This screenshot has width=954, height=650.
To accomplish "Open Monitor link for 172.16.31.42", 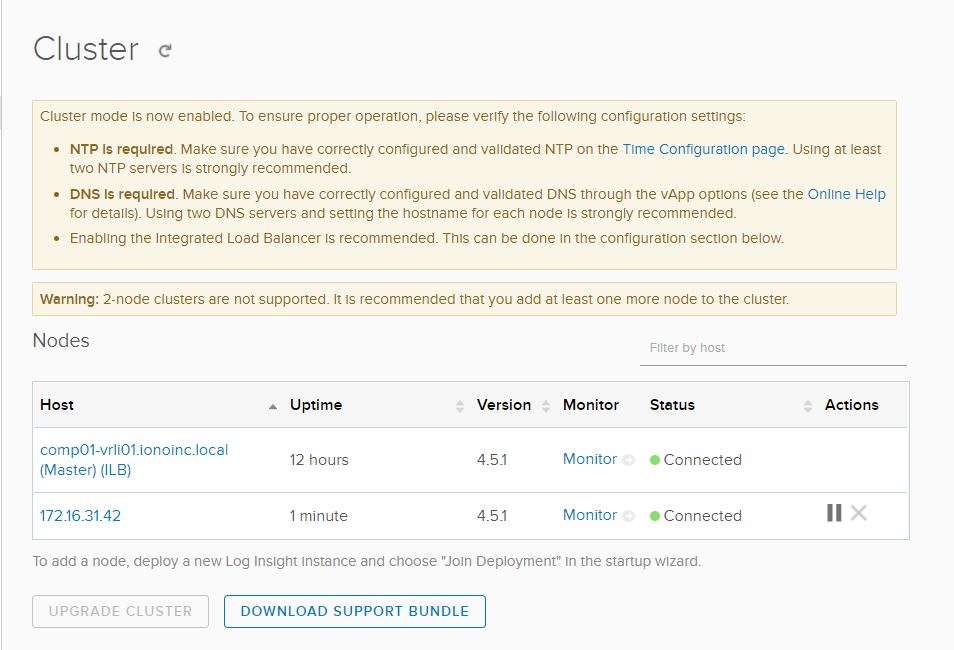I will (x=589, y=515).
